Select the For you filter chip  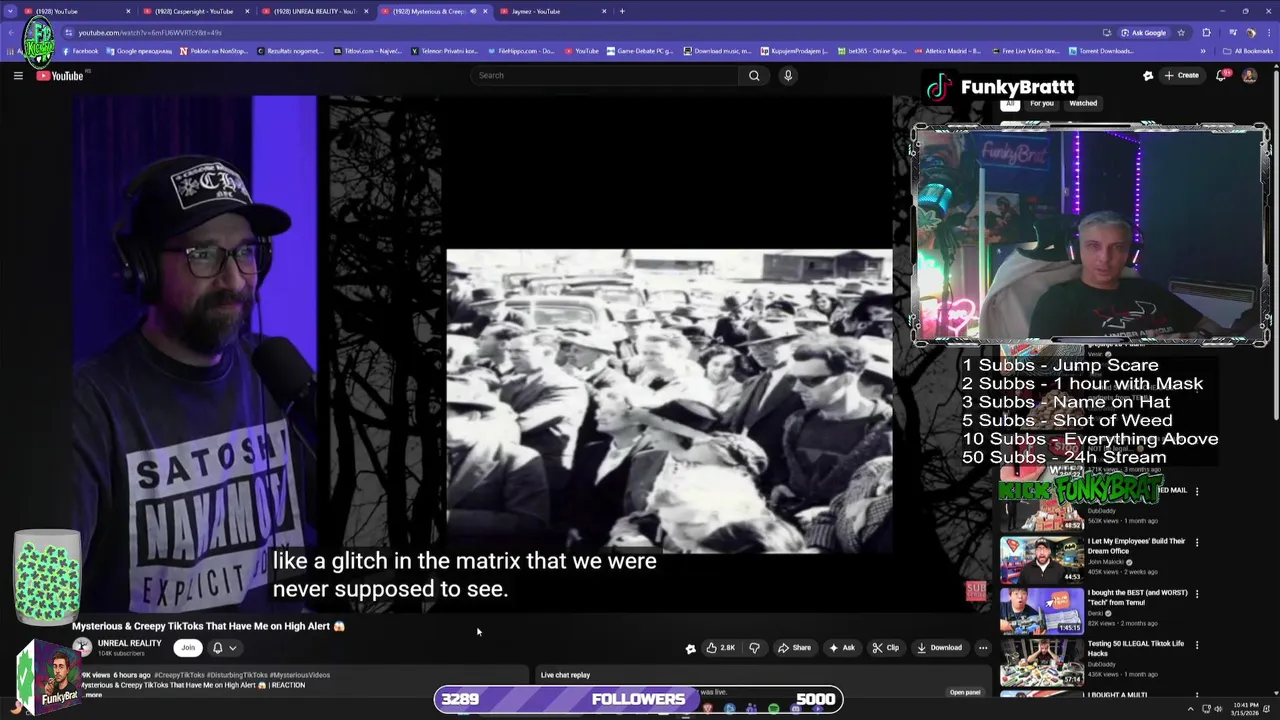(1042, 103)
